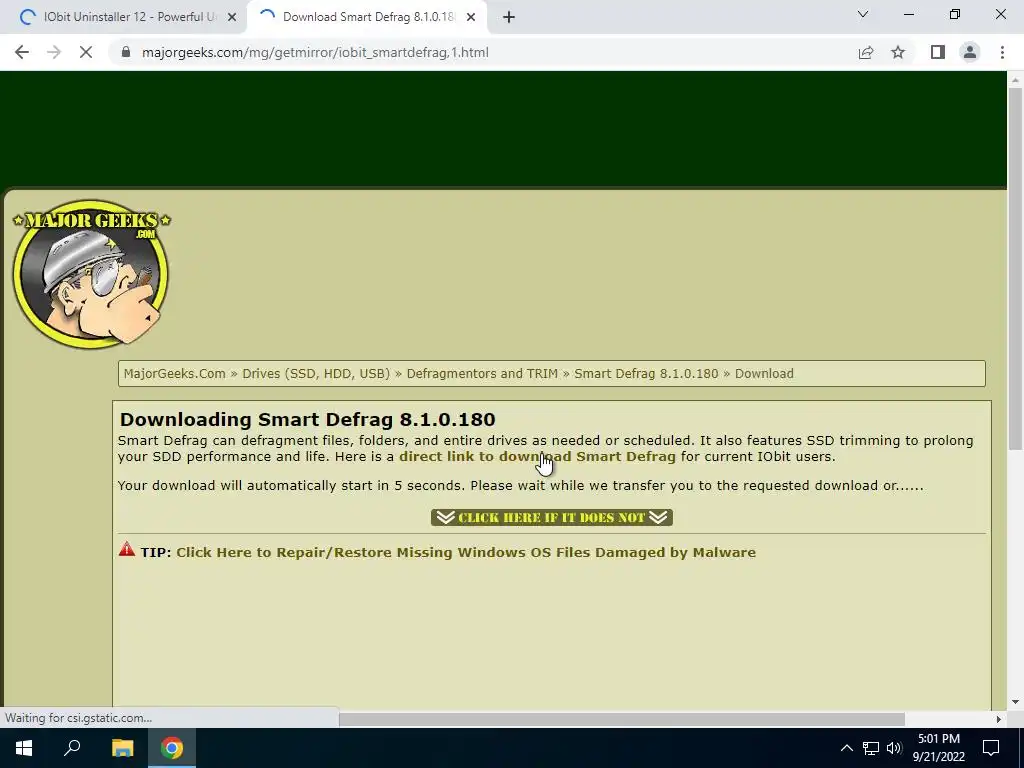Click Downloading Smart Defrag 8.1.0.180 heading
This screenshot has height=768, width=1024.
pos(308,419)
